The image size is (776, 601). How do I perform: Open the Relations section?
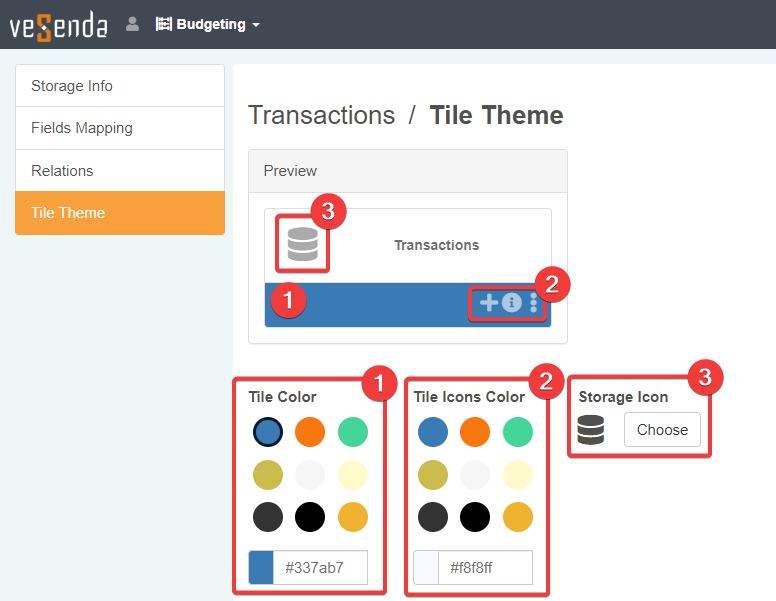120,171
